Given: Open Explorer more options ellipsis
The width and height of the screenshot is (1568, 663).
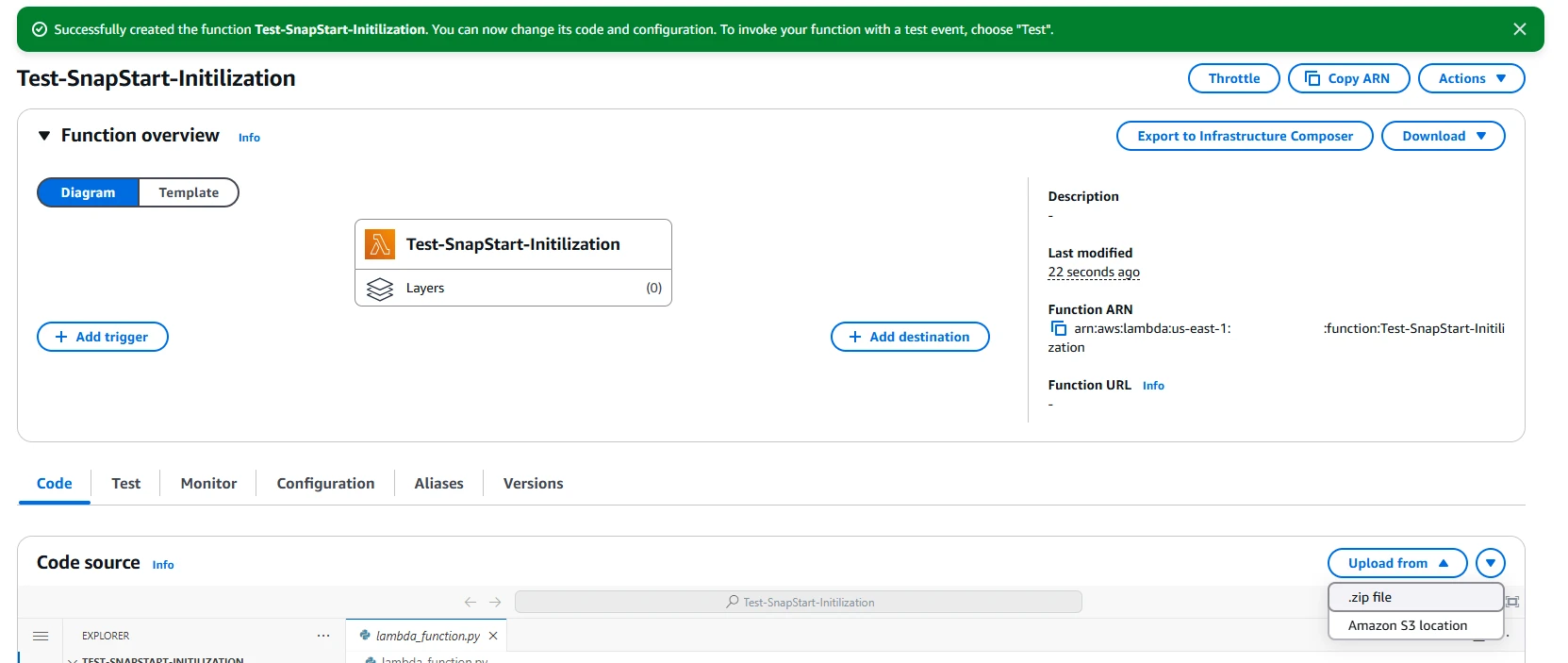Looking at the screenshot, I should (x=323, y=636).
